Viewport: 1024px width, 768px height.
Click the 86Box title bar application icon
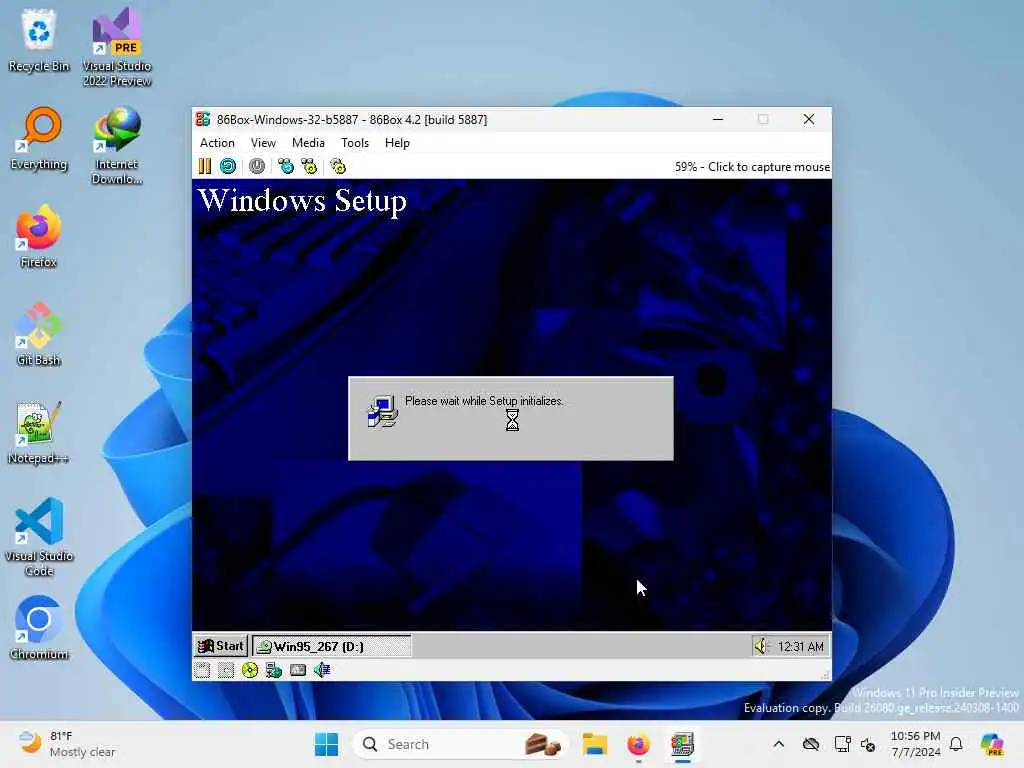203,120
